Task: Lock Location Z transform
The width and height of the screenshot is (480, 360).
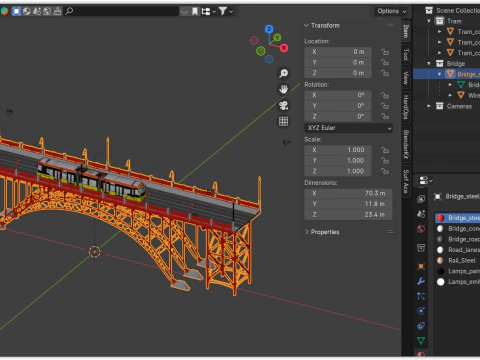Action: [385, 73]
